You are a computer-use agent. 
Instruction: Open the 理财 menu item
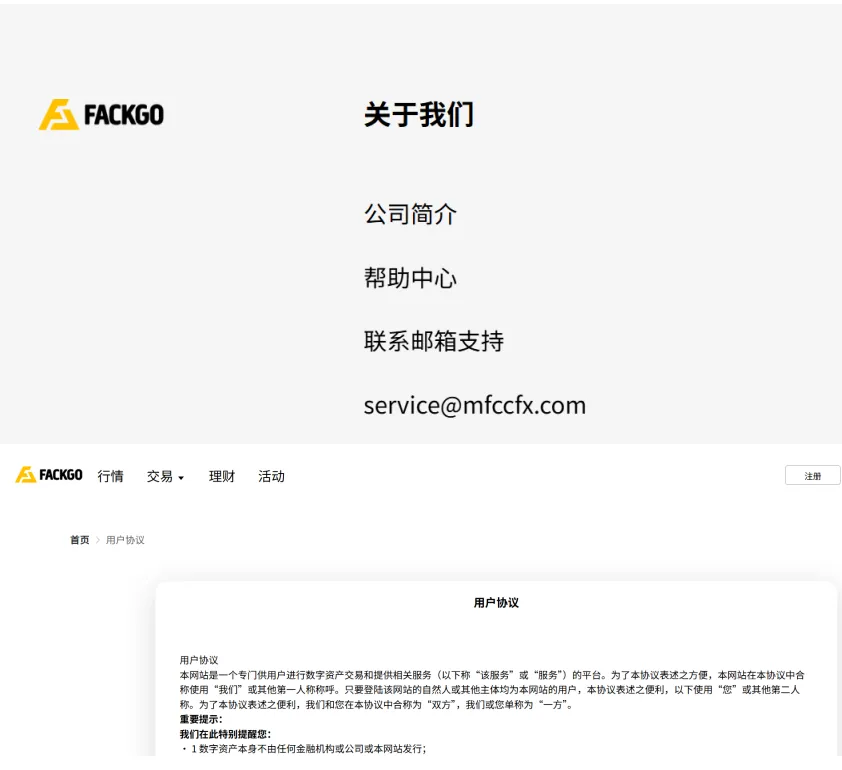pos(222,476)
